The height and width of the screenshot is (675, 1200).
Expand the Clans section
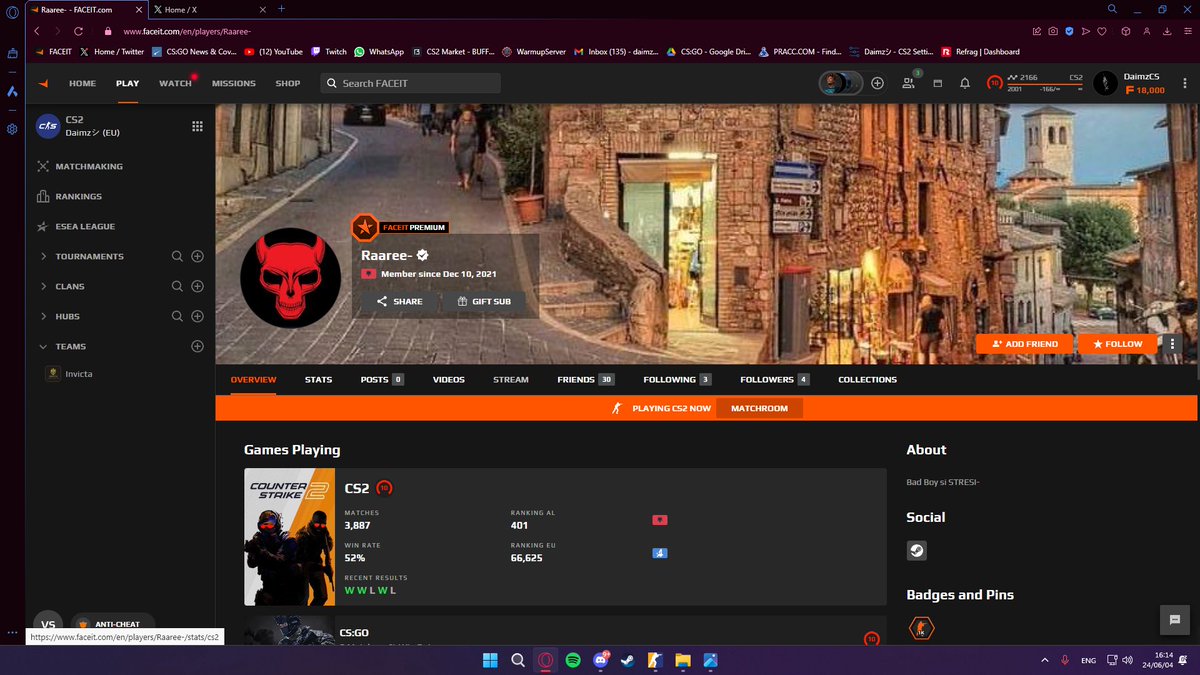44,286
